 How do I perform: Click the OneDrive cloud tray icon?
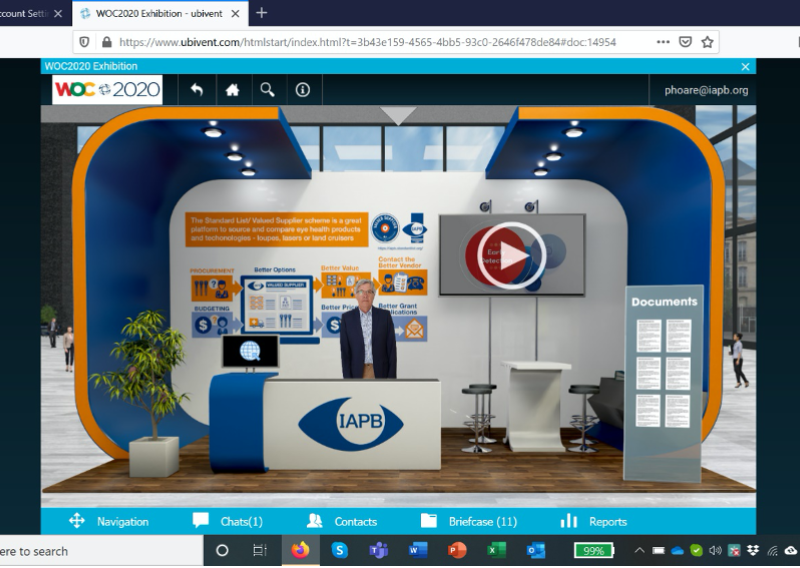677,551
